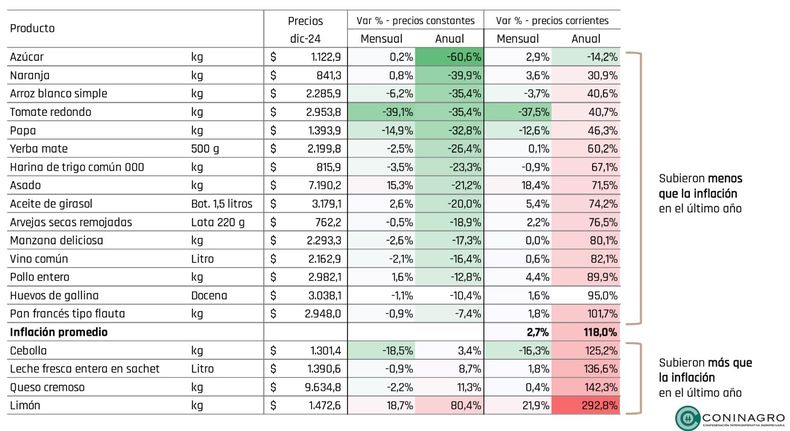Click the Var % - precios corrientes header
Screen dimensions: 790x431
552,21
